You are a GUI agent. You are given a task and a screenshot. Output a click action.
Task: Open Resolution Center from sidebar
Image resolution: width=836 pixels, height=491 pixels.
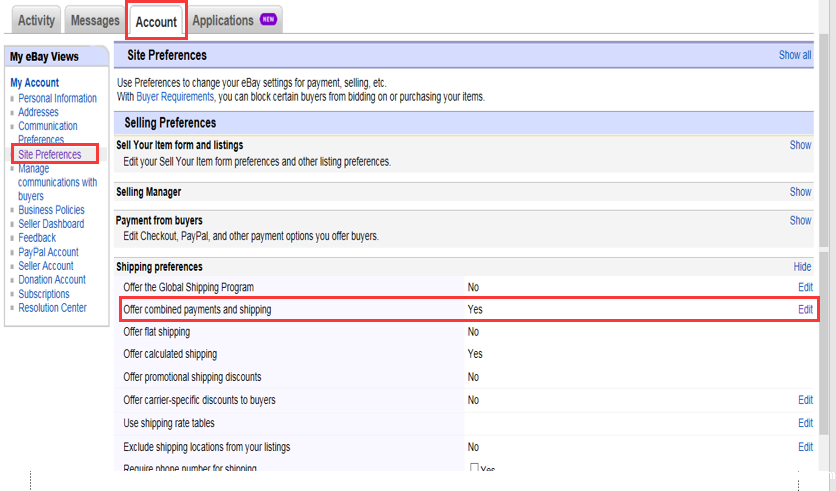[52, 308]
